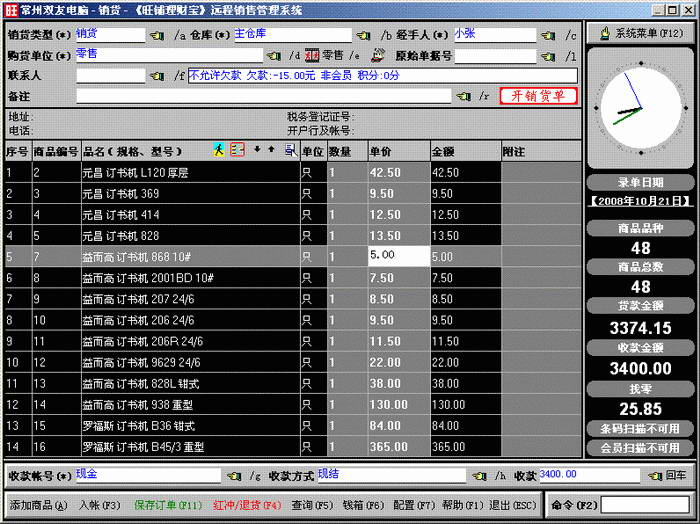The image size is (700, 524).
Task: Select row 元昌 订书机 828
Action: 293,236
